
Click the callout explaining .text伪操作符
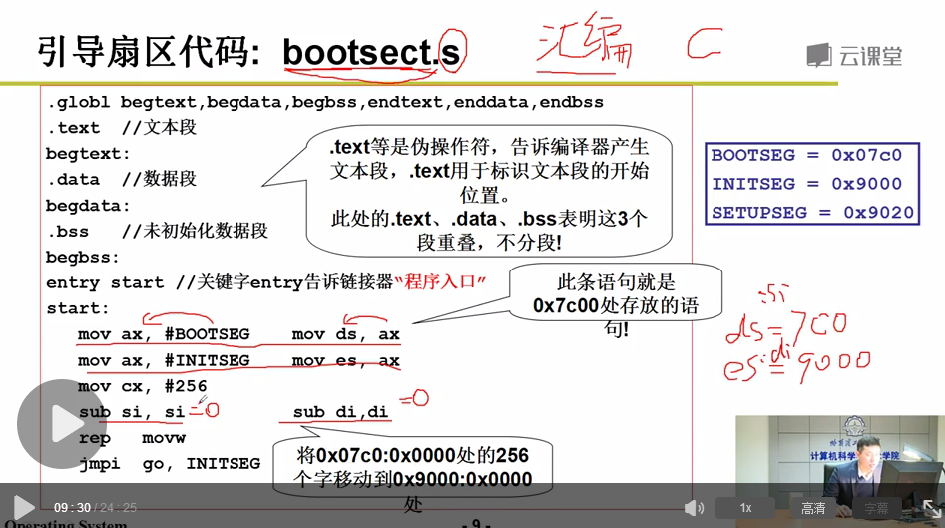point(489,192)
